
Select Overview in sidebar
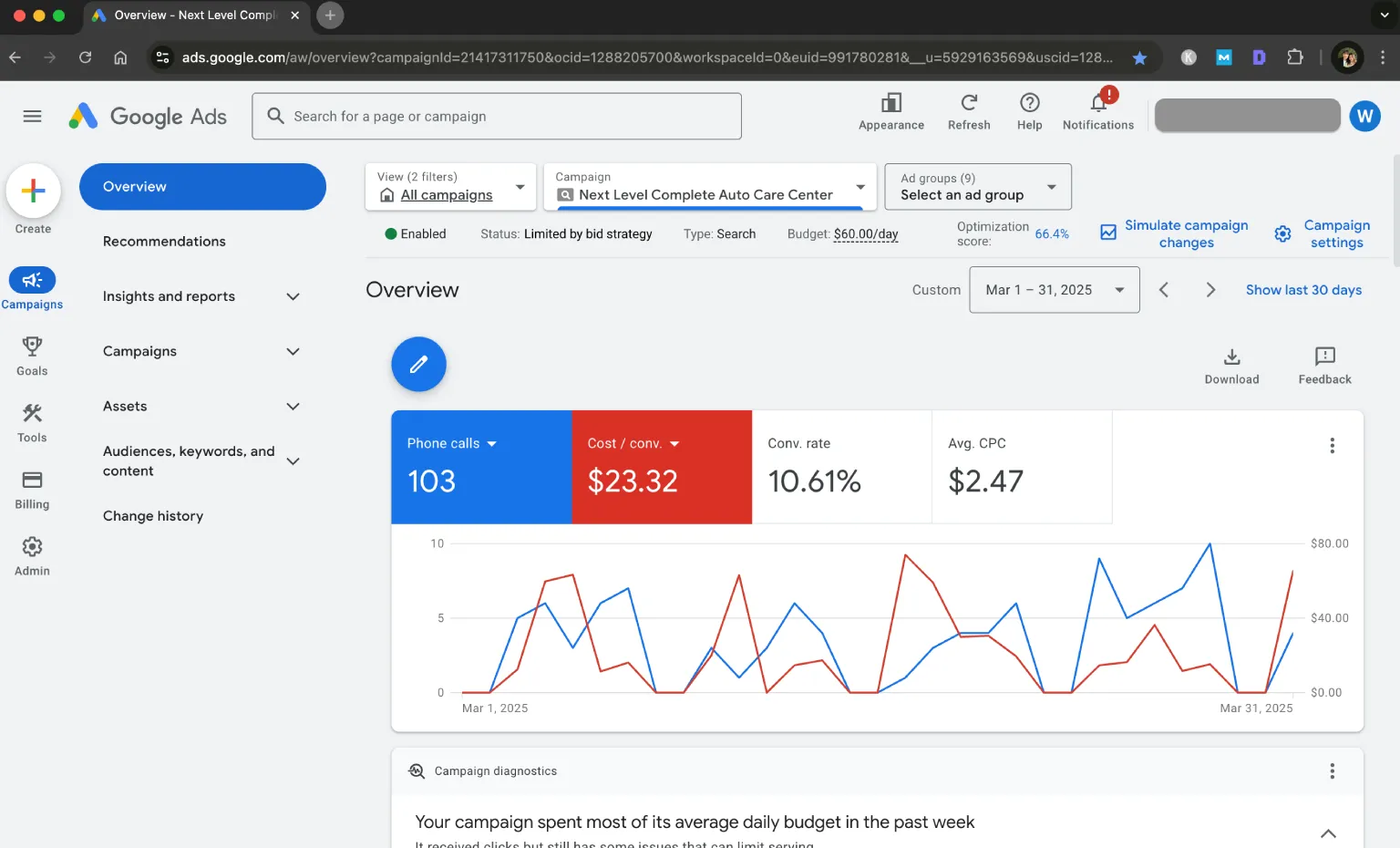202,186
